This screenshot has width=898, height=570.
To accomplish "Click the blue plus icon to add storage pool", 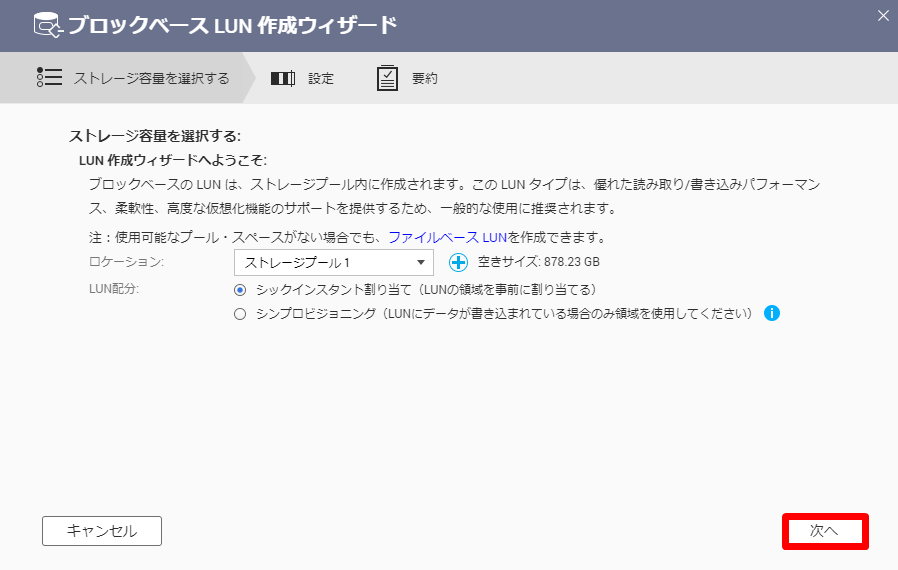I will pos(458,263).
